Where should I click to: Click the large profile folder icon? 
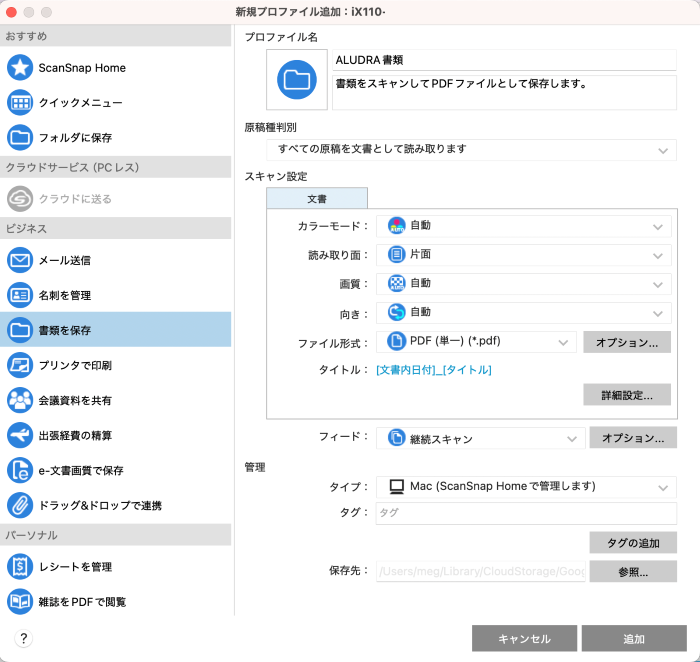point(297,79)
